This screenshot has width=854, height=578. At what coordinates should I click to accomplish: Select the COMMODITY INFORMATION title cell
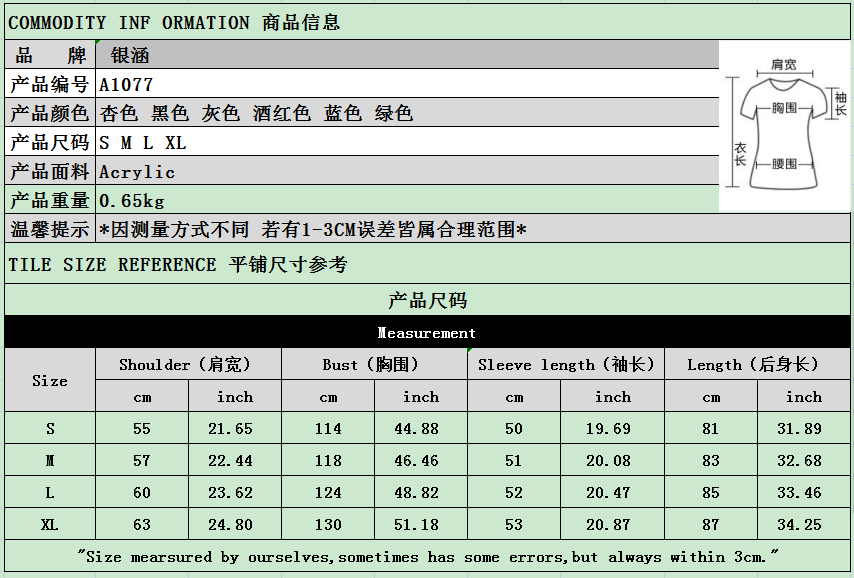pyautogui.click(x=427, y=23)
